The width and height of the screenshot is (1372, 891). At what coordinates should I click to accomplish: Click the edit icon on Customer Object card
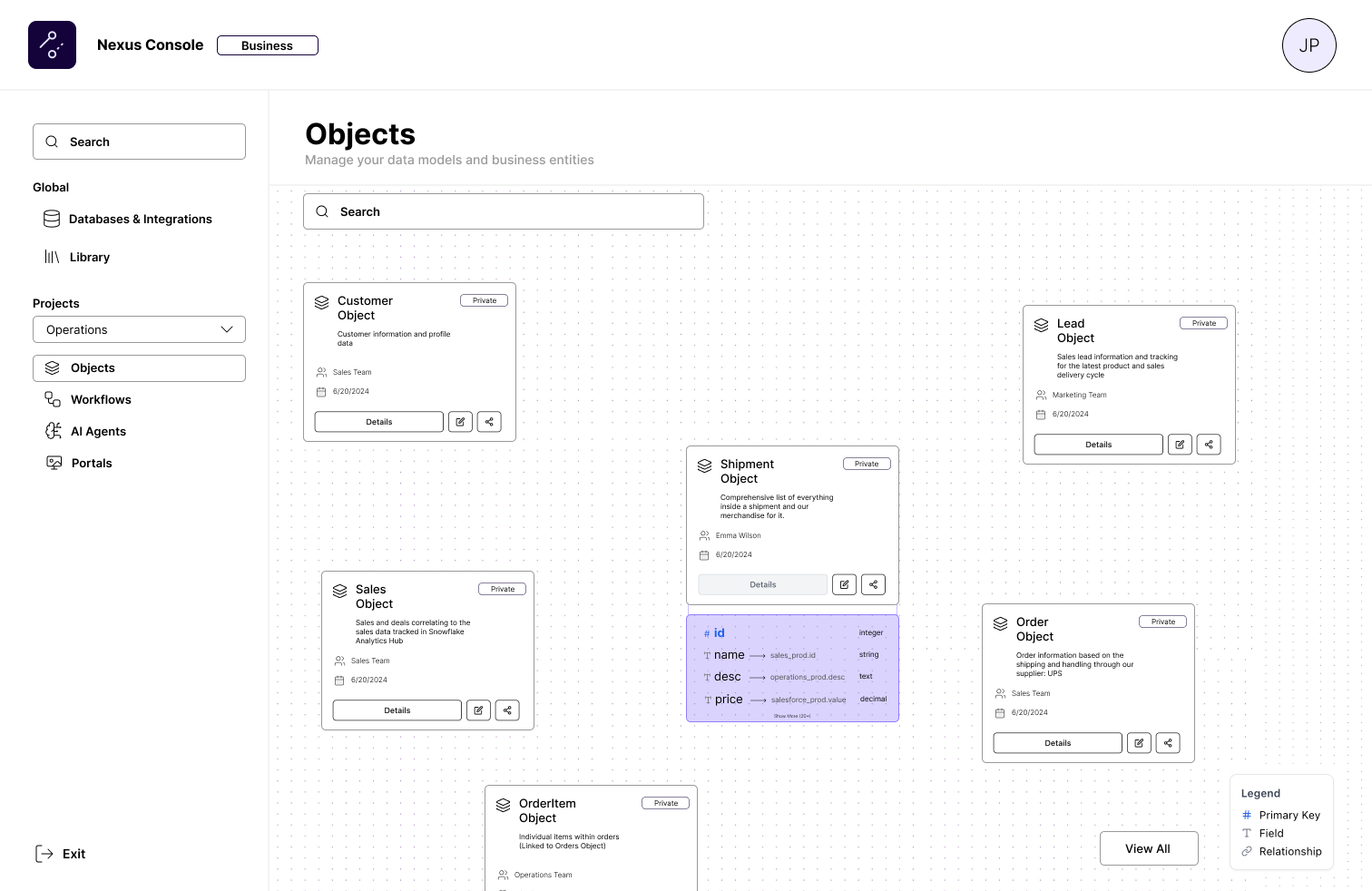click(x=460, y=422)
